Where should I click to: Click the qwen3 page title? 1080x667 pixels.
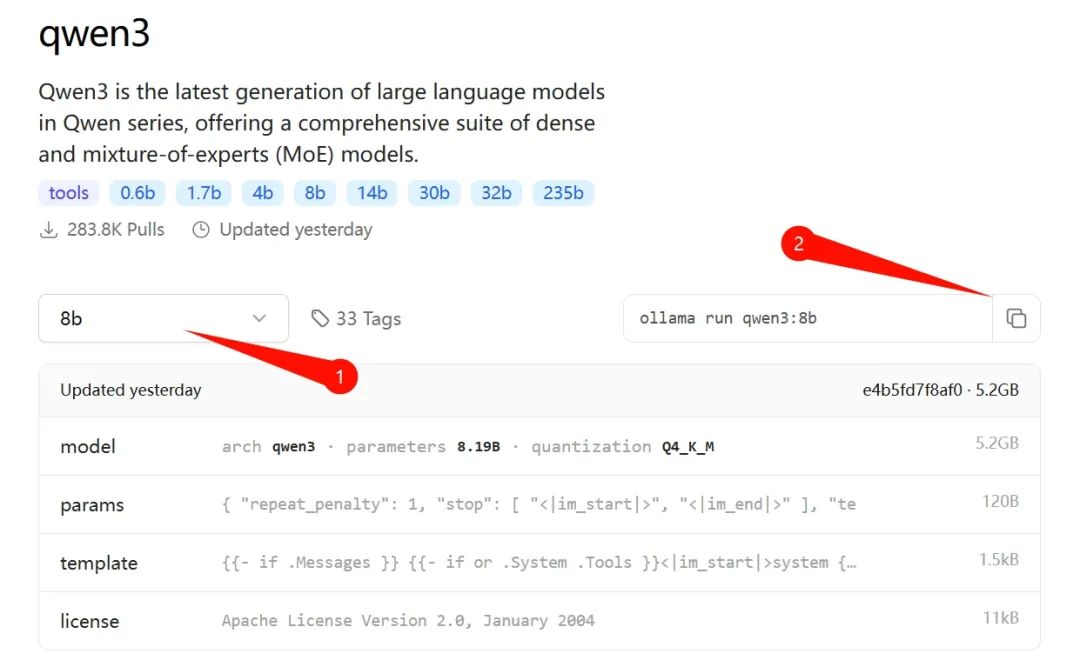(94, 34)
